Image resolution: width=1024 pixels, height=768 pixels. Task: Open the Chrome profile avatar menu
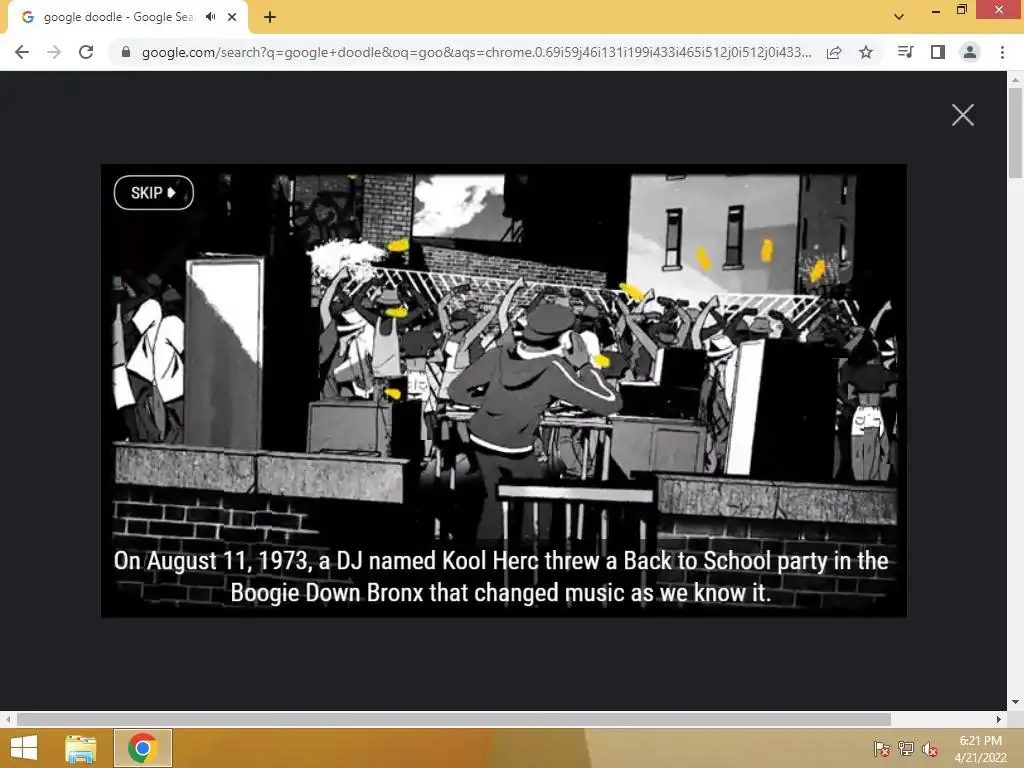point(970,52)
